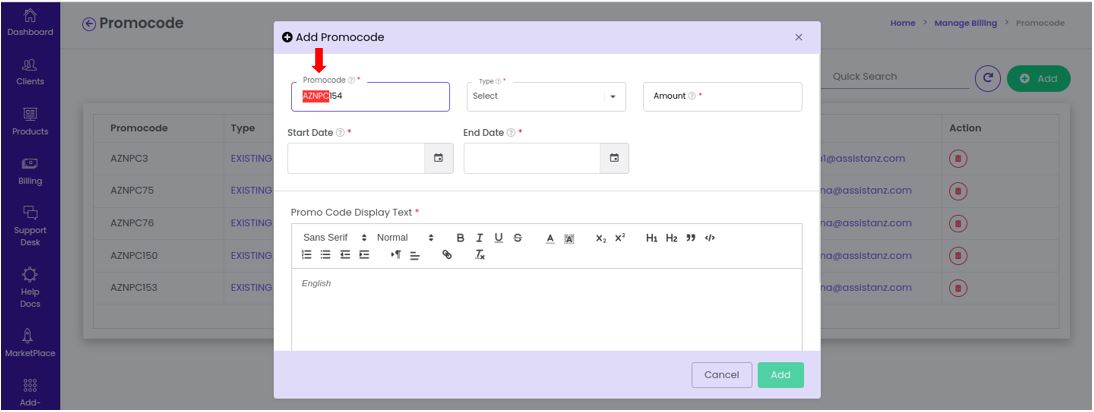Open the End Date calendar picker
The image size is (1094, 412).
615,158
